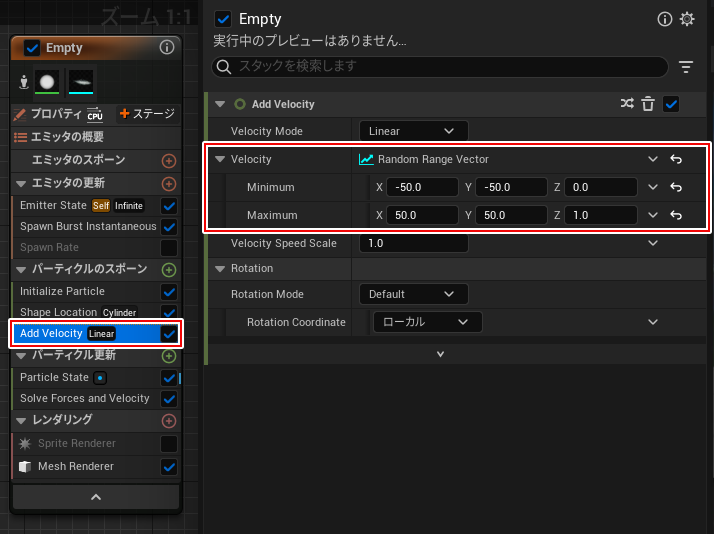Open the Rotation Coordinate ローカル dropdown
Image resolution: width=714 pixels, height=534 pixels.
[427, 322]
